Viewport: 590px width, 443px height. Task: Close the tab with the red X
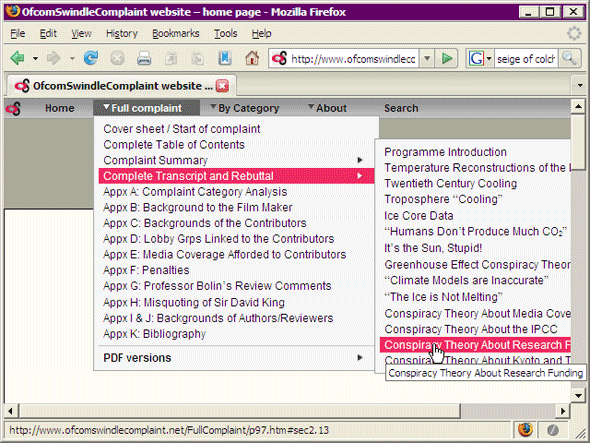pyautogui.click(x=222, y=86)
